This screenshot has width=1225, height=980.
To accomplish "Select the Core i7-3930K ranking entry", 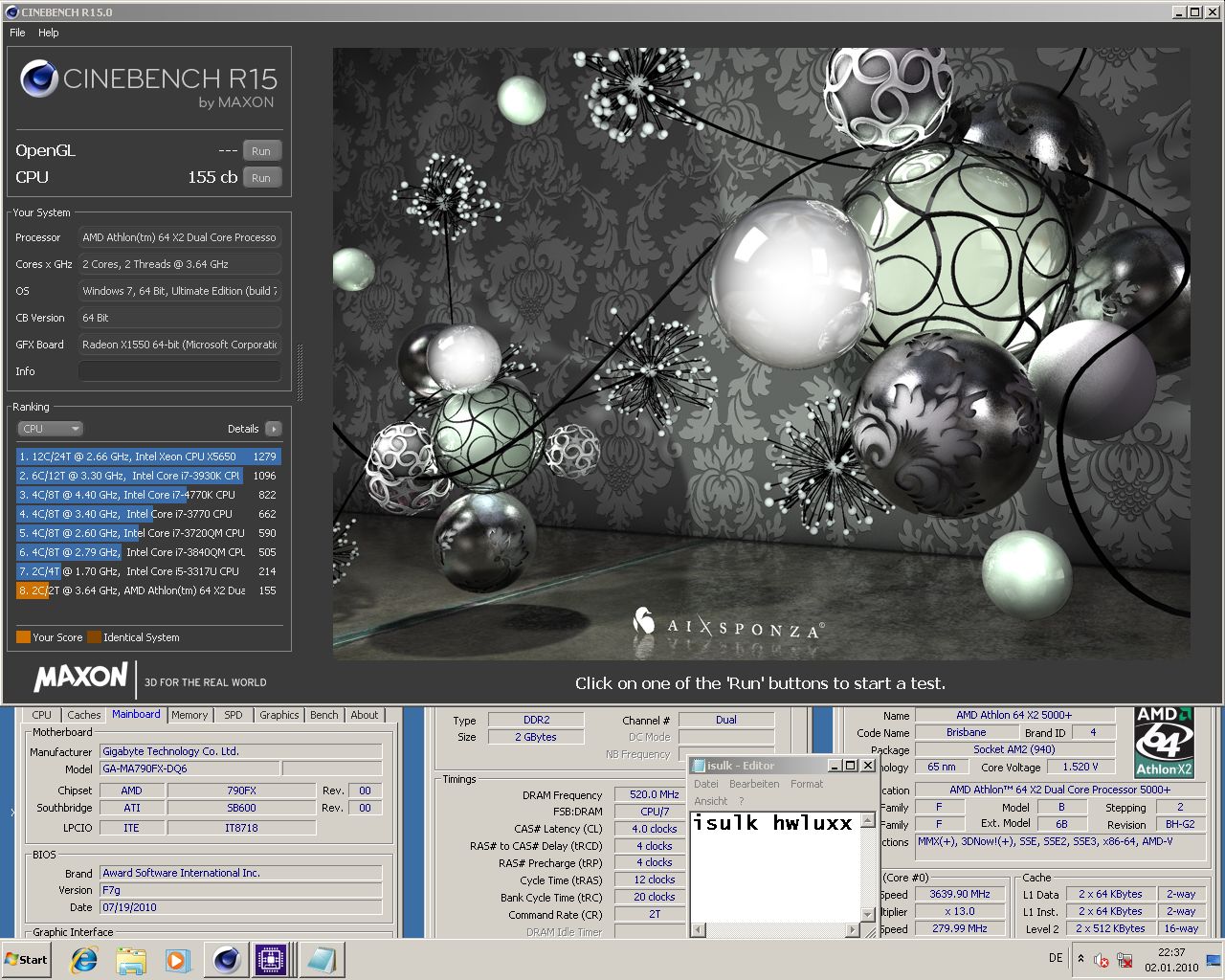I will (x=148, y=476).
